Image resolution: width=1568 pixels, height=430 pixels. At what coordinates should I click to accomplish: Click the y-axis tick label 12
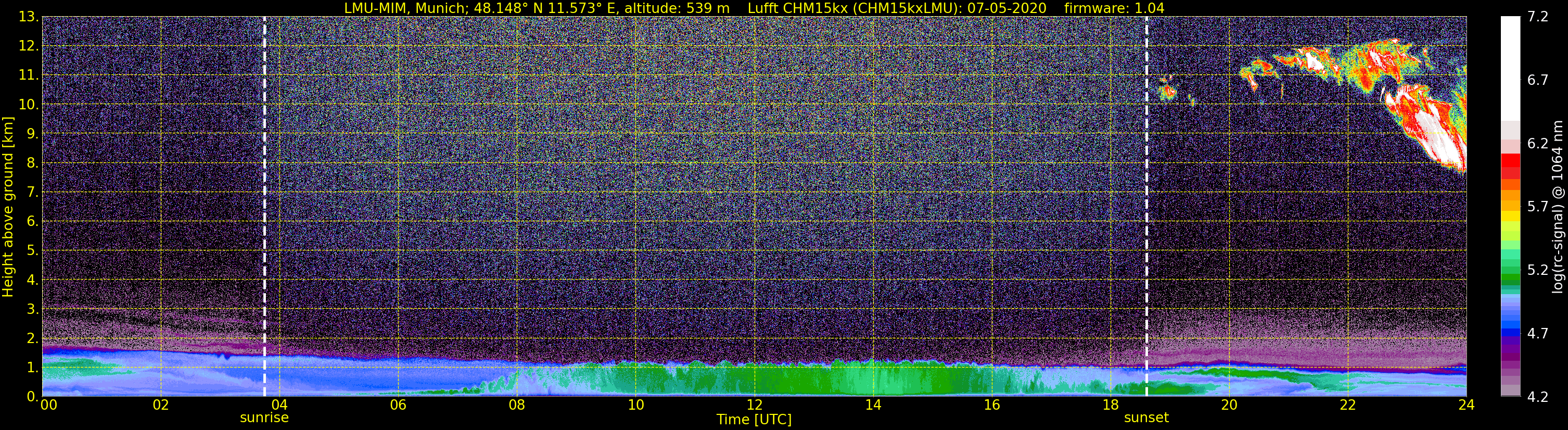coord(29,46)
